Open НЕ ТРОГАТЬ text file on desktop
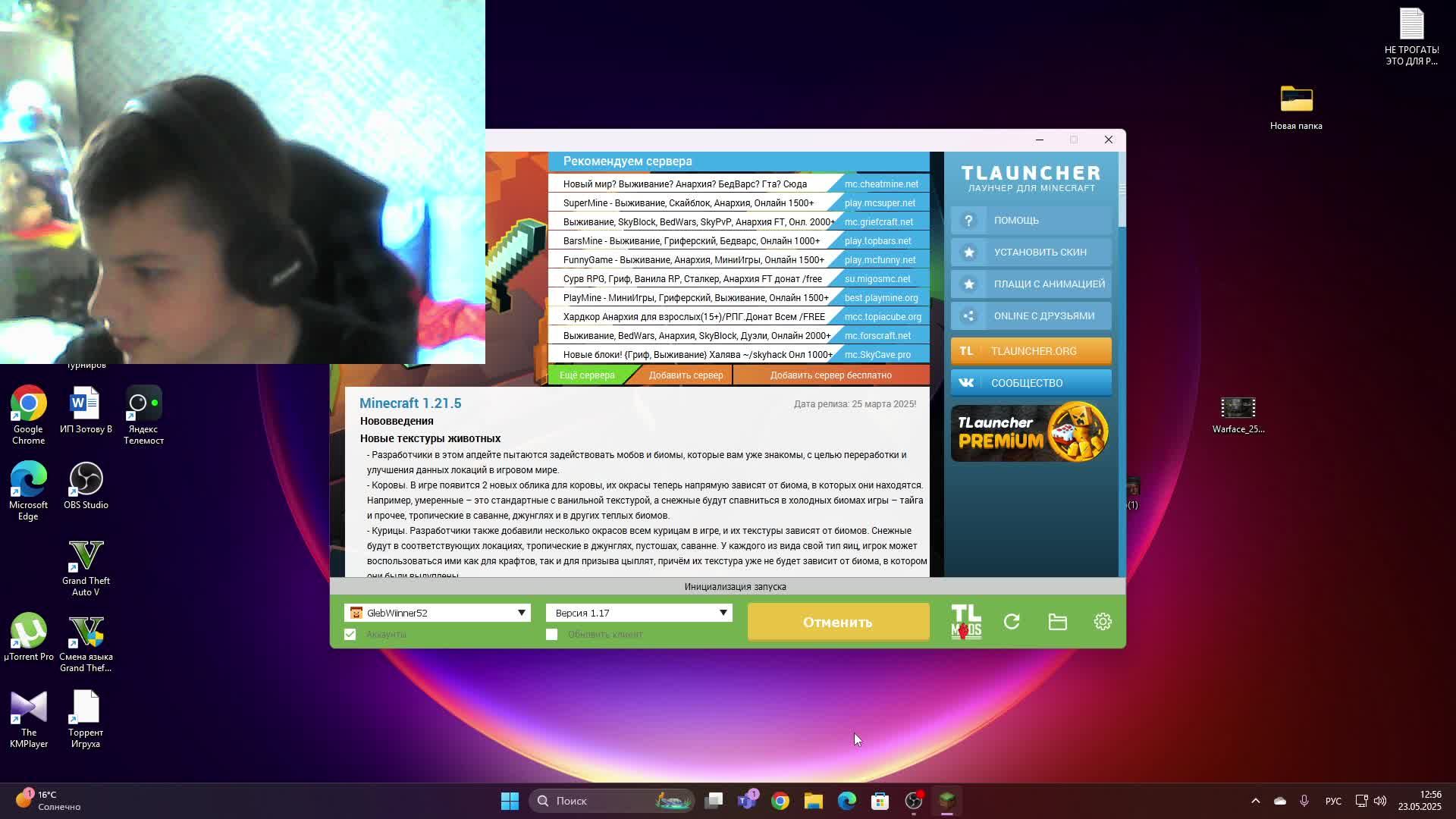Image resolution: width=1456 pixels, height=819 pixels. 1411,36
